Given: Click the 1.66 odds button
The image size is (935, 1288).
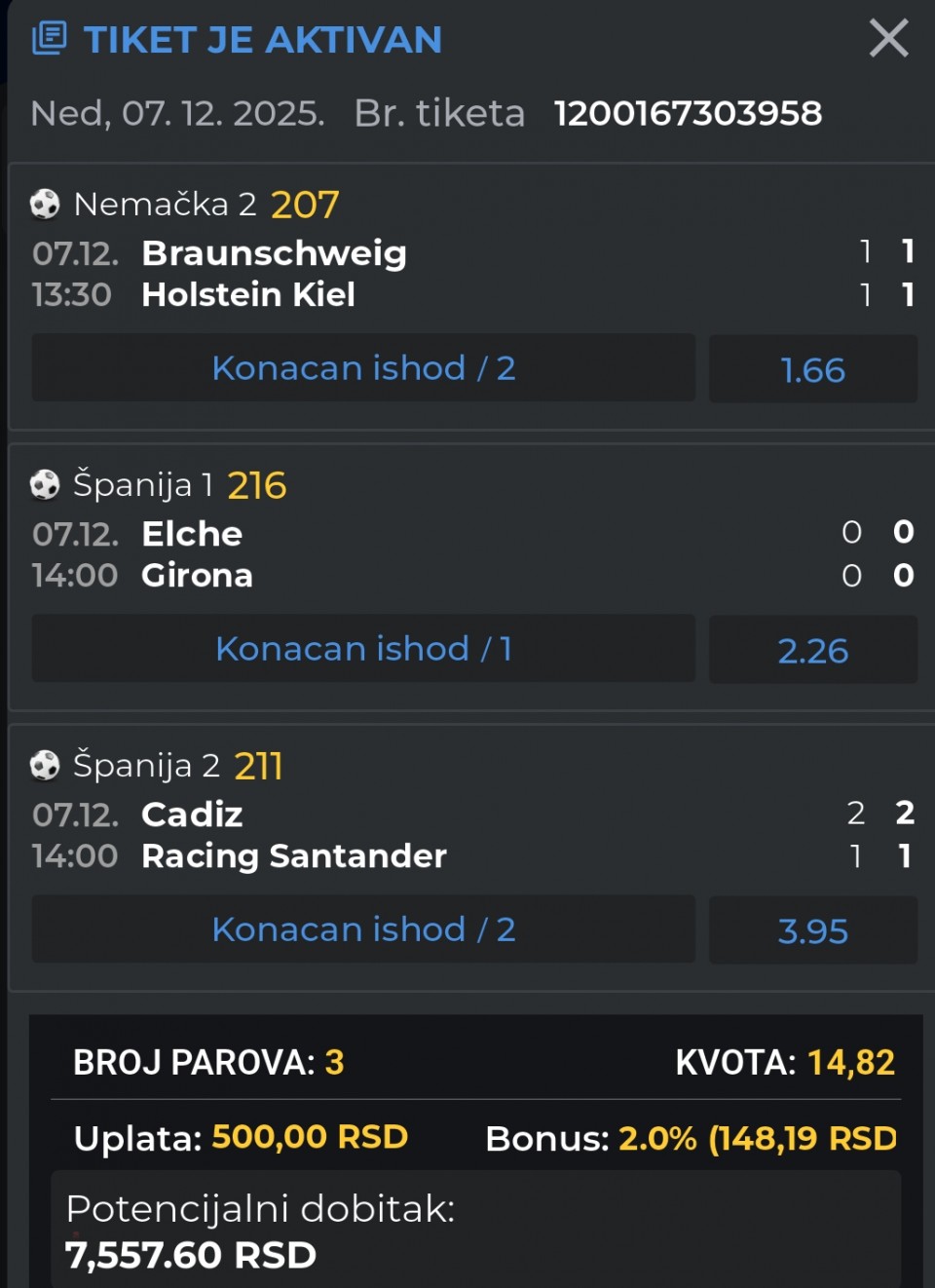Looking at the screenshot, I should 812,369.
